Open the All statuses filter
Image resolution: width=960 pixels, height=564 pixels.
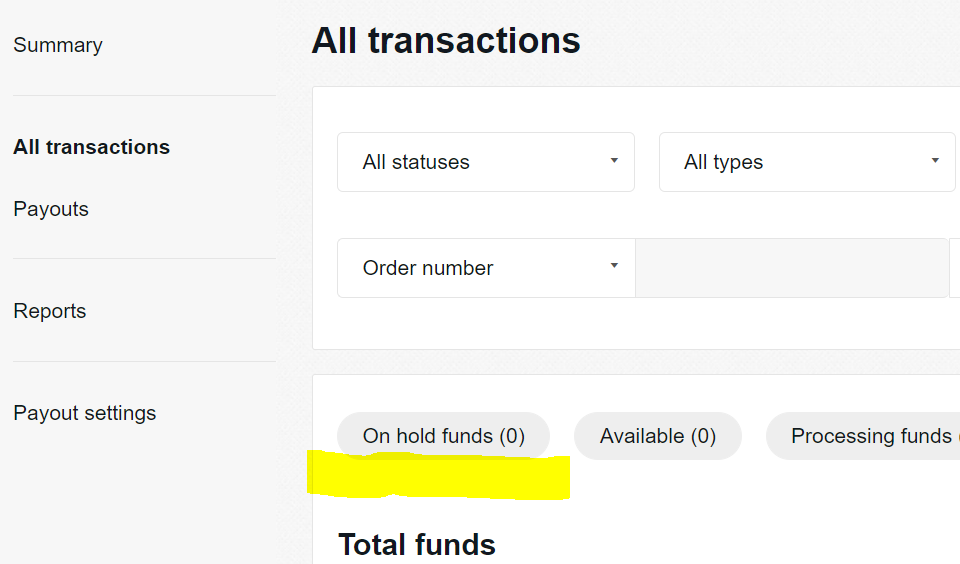tap(485, 162)
